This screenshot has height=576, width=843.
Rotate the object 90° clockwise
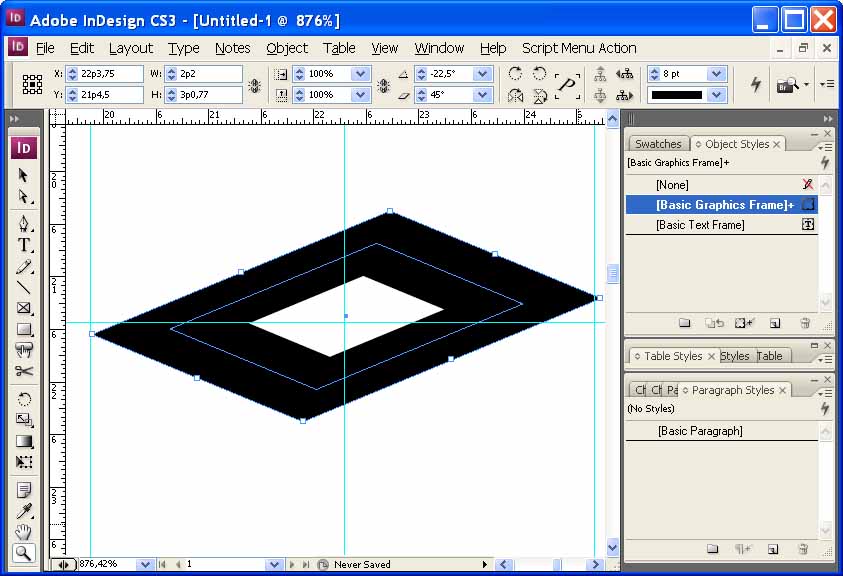tap(515, 74)
